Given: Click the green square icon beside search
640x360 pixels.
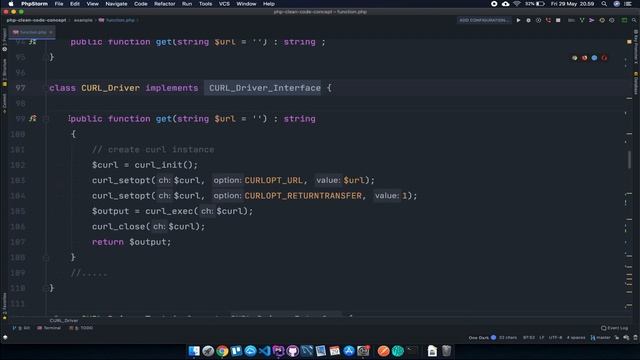Looking at the screenshot, I should point(624,20).
